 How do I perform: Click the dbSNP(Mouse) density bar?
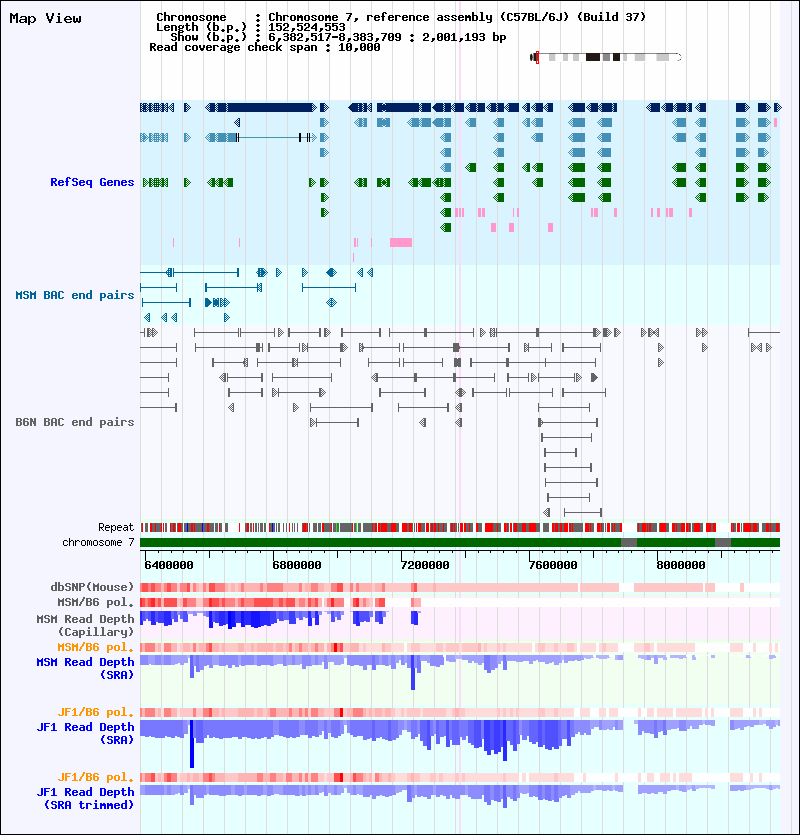click(460, 587)
